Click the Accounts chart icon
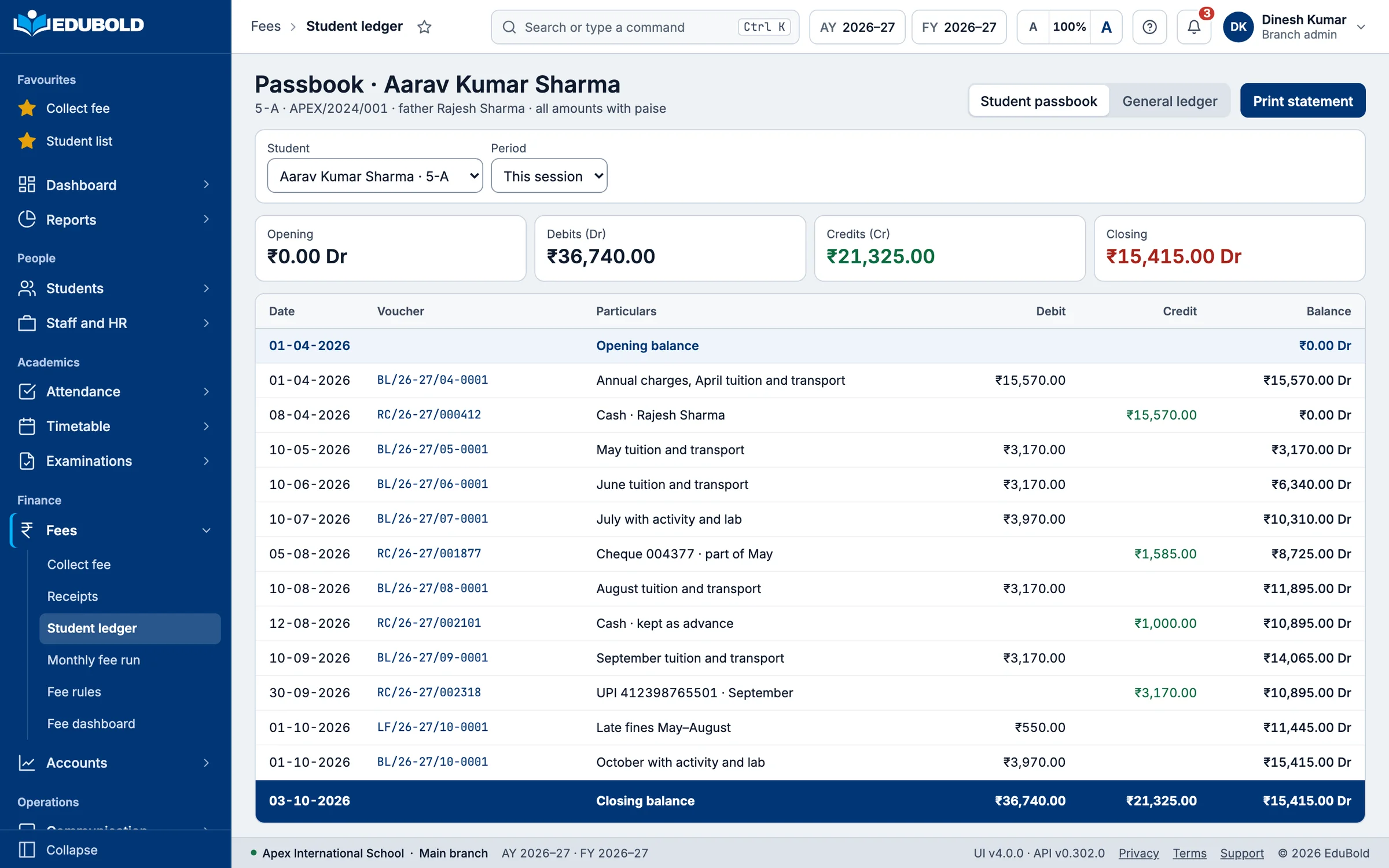1389x868 pixels. click(27, 763)
